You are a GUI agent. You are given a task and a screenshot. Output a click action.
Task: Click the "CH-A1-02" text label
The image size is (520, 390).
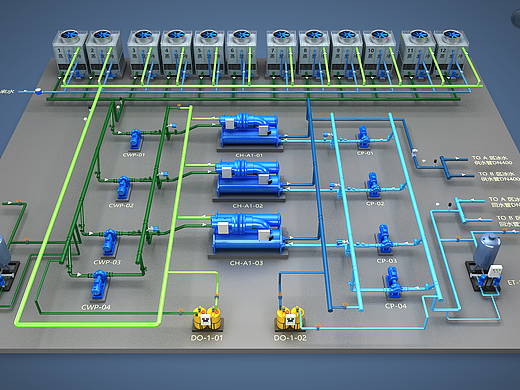(248, 206)
